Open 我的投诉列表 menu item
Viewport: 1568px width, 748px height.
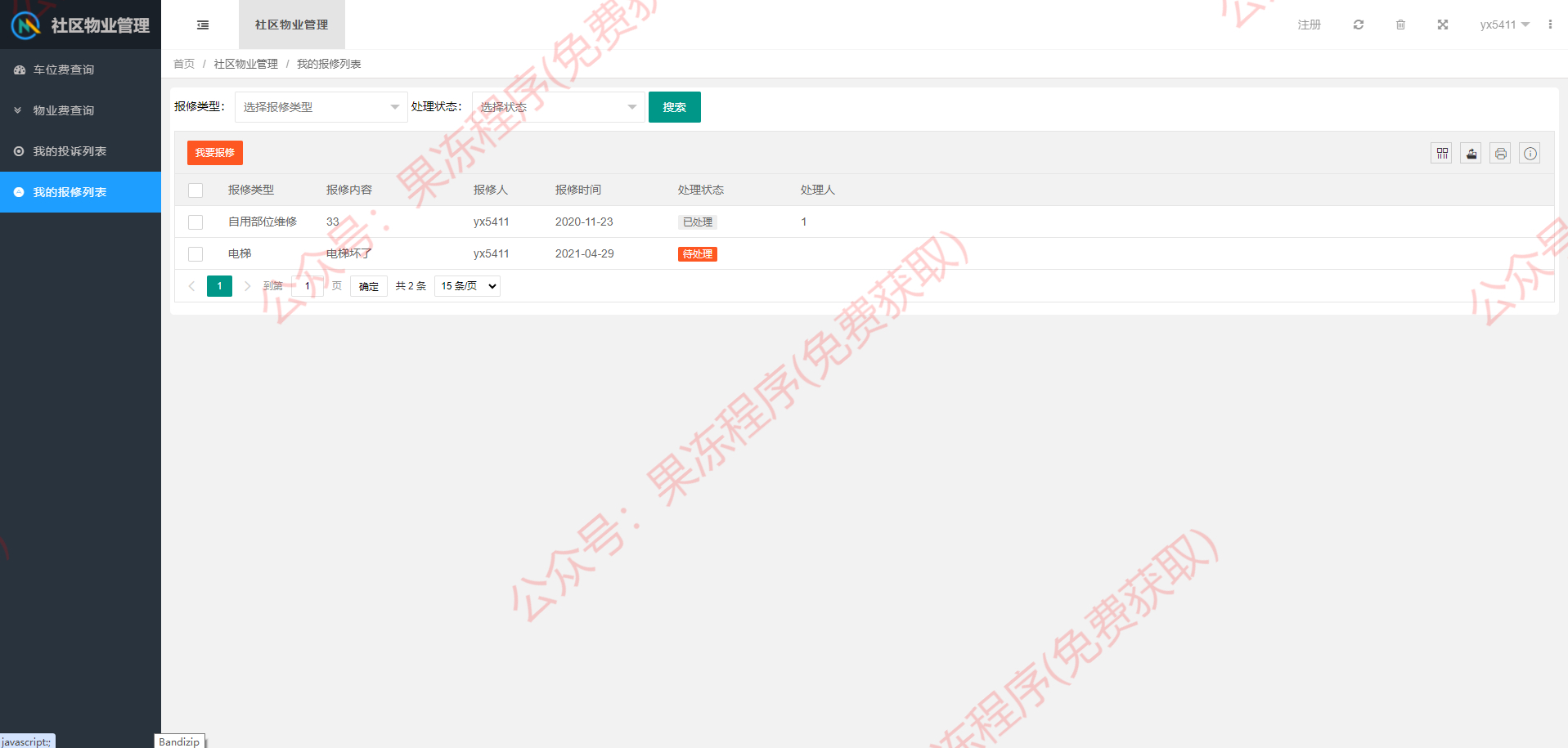click(x=80, y=151)
